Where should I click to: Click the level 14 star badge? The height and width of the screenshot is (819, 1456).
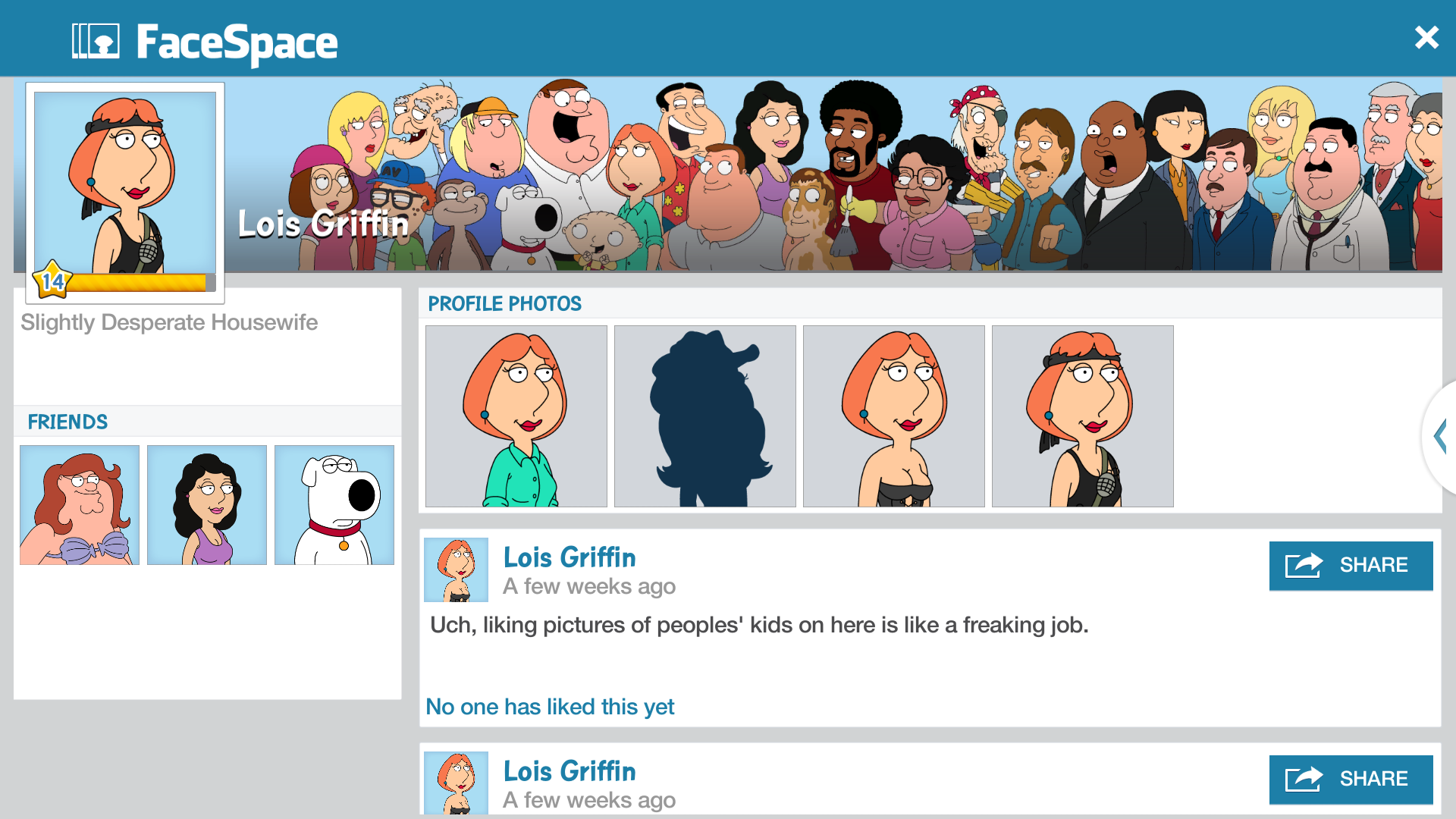tap(52, 281)
